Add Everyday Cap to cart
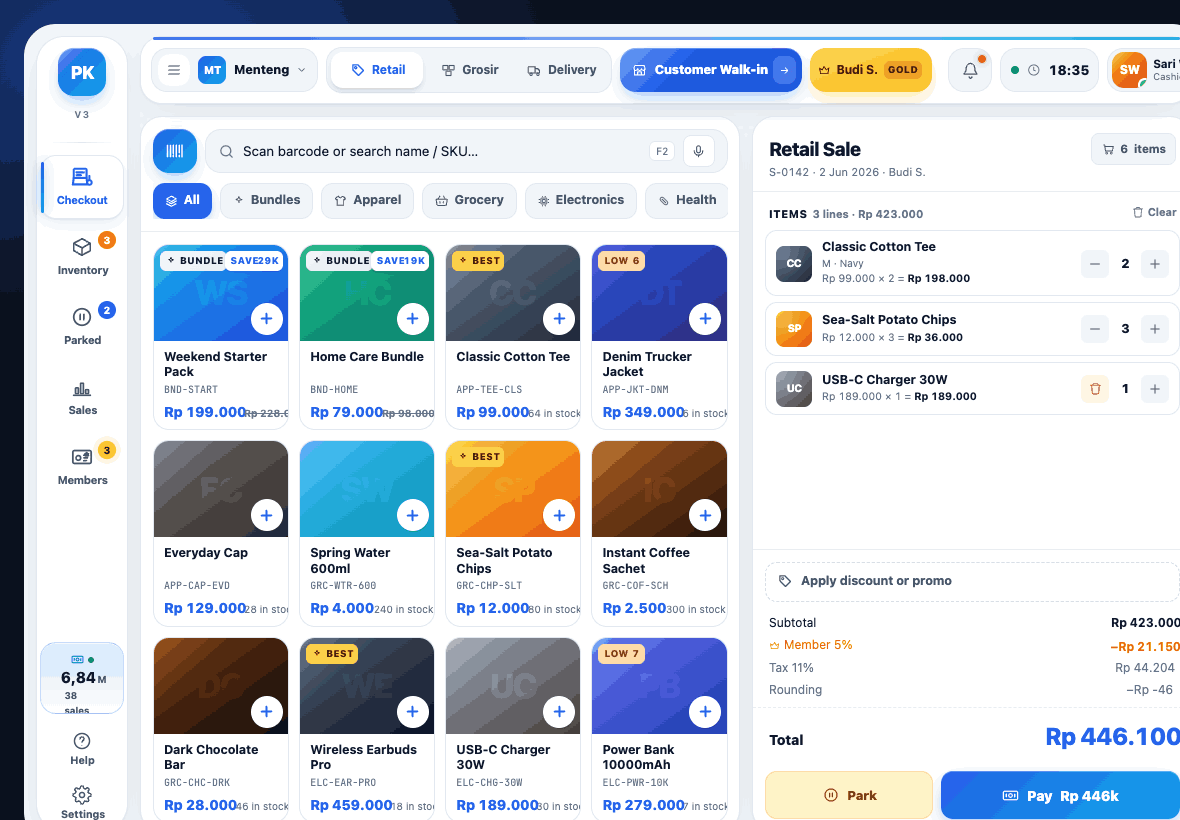This screenshot has width=1180, height=820. pyautogui.click(x=266, y=515)
